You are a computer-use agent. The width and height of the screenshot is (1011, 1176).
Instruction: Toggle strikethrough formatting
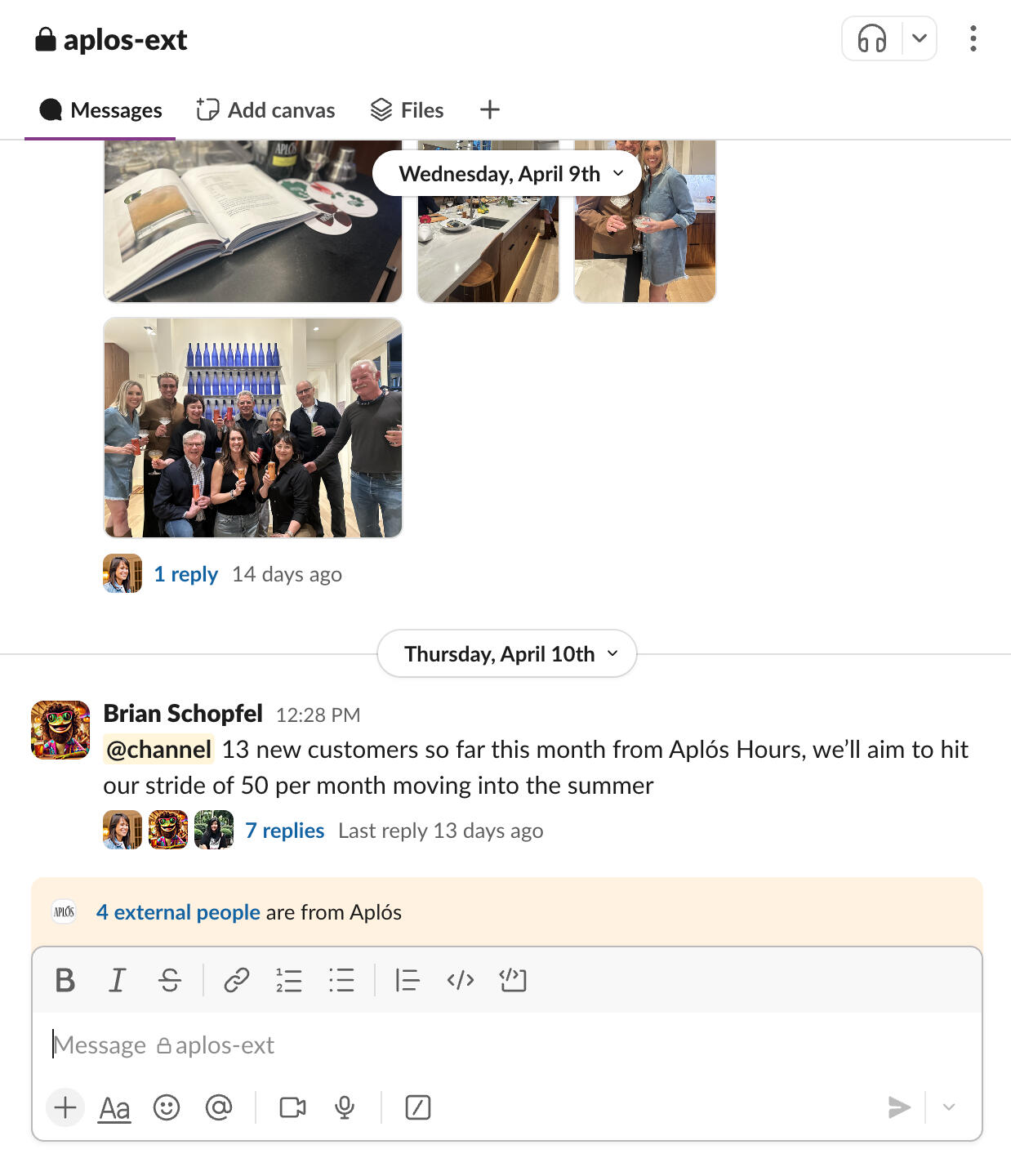170,980
